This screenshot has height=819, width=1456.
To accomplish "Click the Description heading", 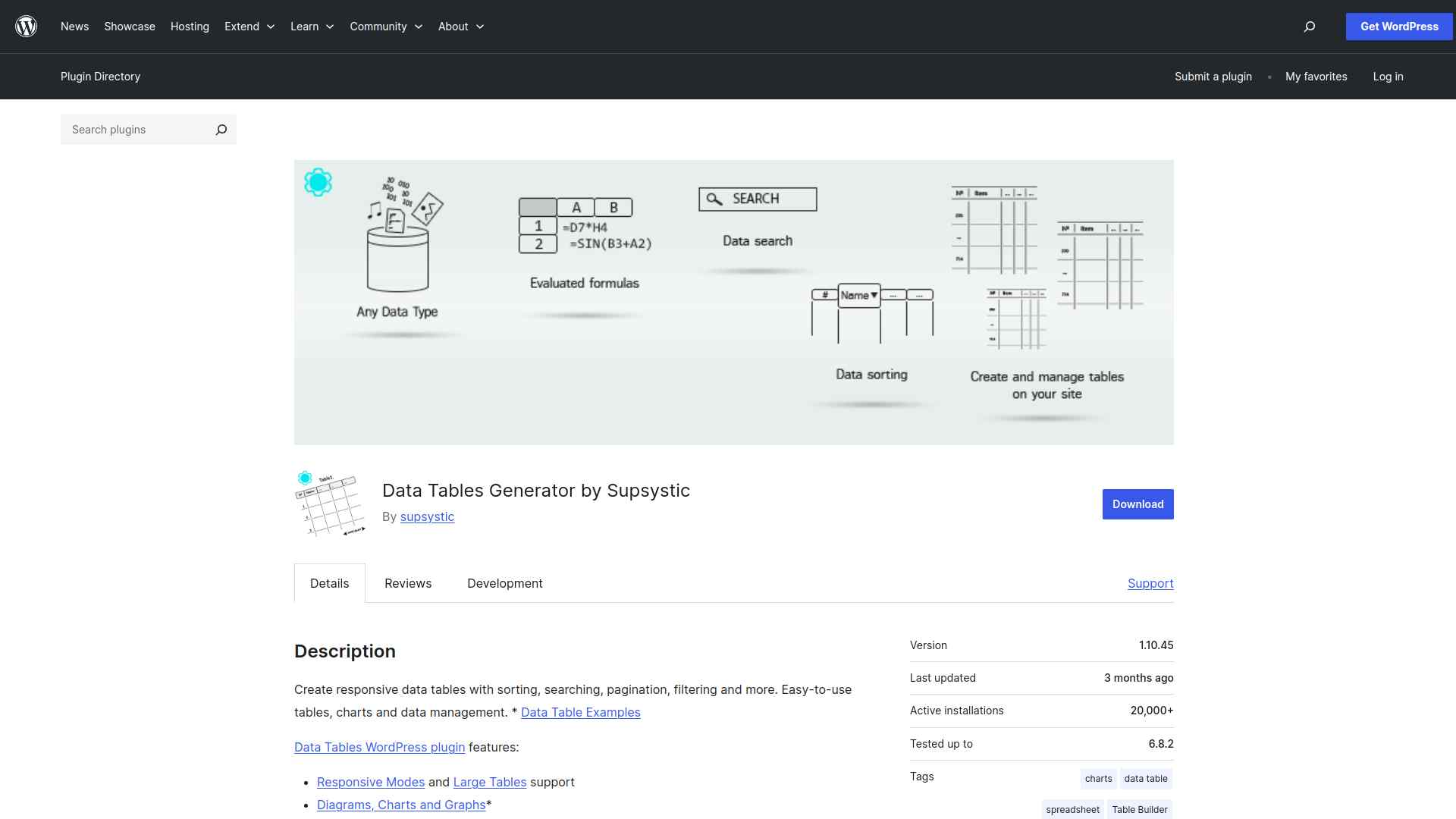I will (x=345, y=651).
